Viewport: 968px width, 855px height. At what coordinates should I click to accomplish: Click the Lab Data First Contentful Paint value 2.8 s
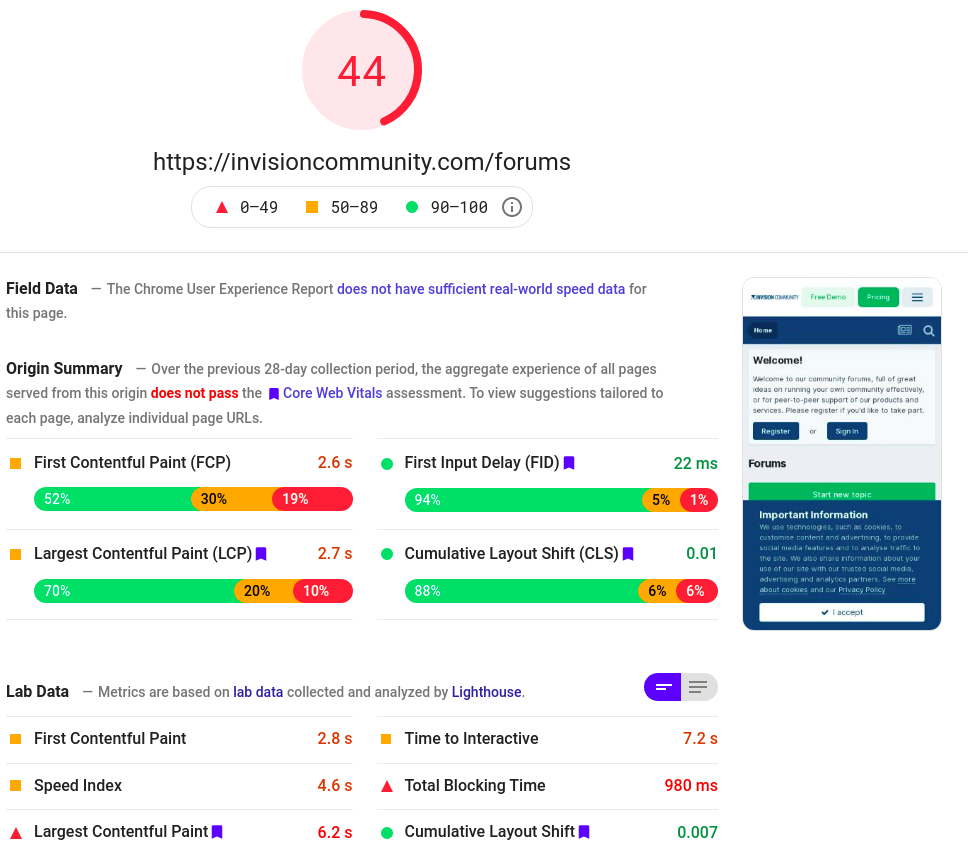point(335,738)
